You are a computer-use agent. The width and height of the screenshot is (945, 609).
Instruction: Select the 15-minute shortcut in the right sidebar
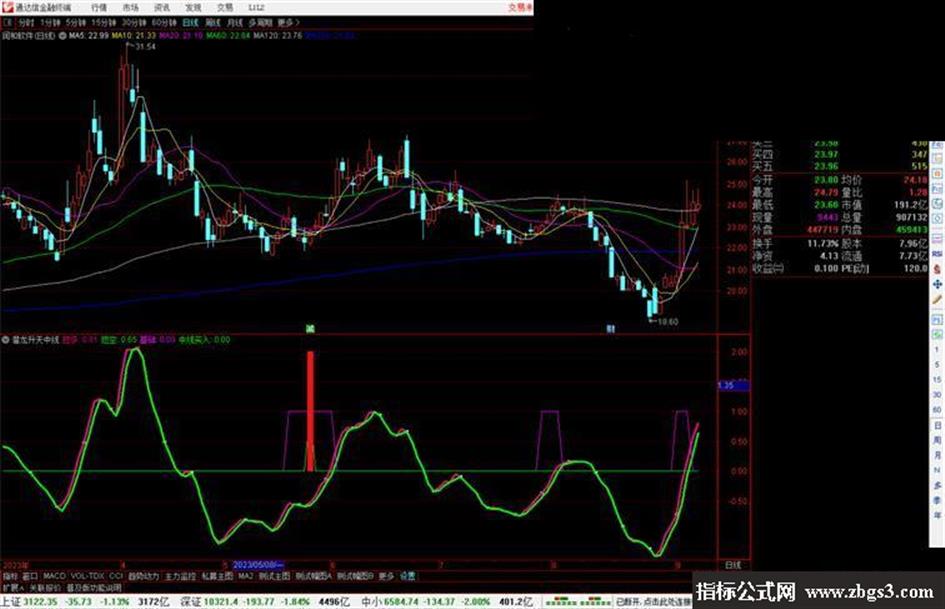point(937,380)
